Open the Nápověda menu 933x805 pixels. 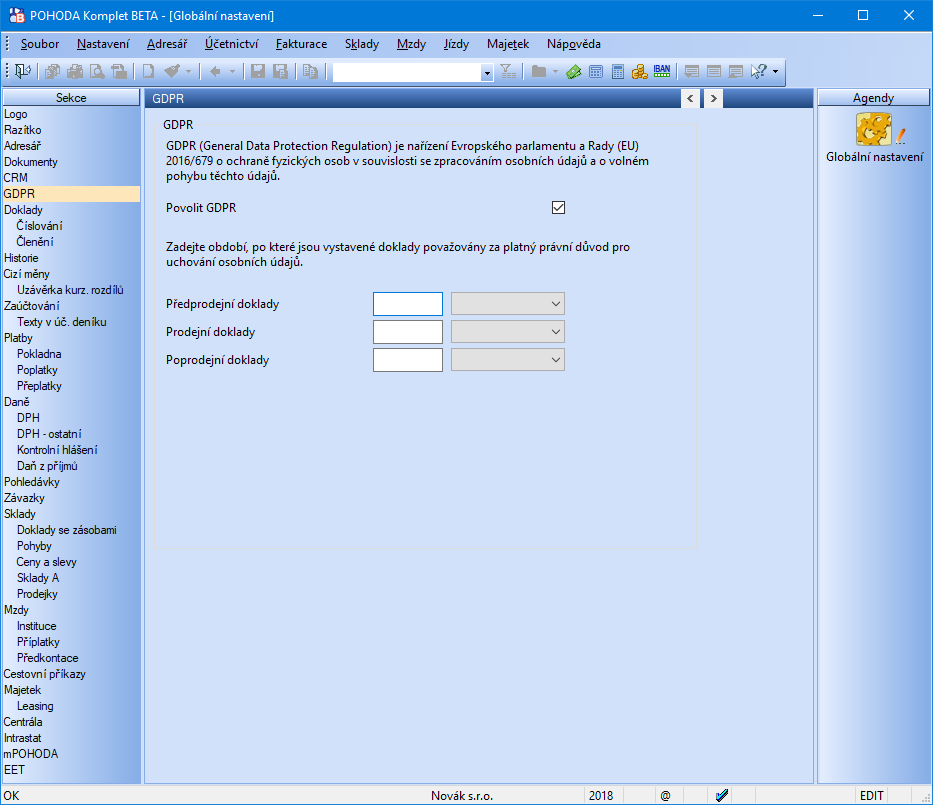[574, 44]
